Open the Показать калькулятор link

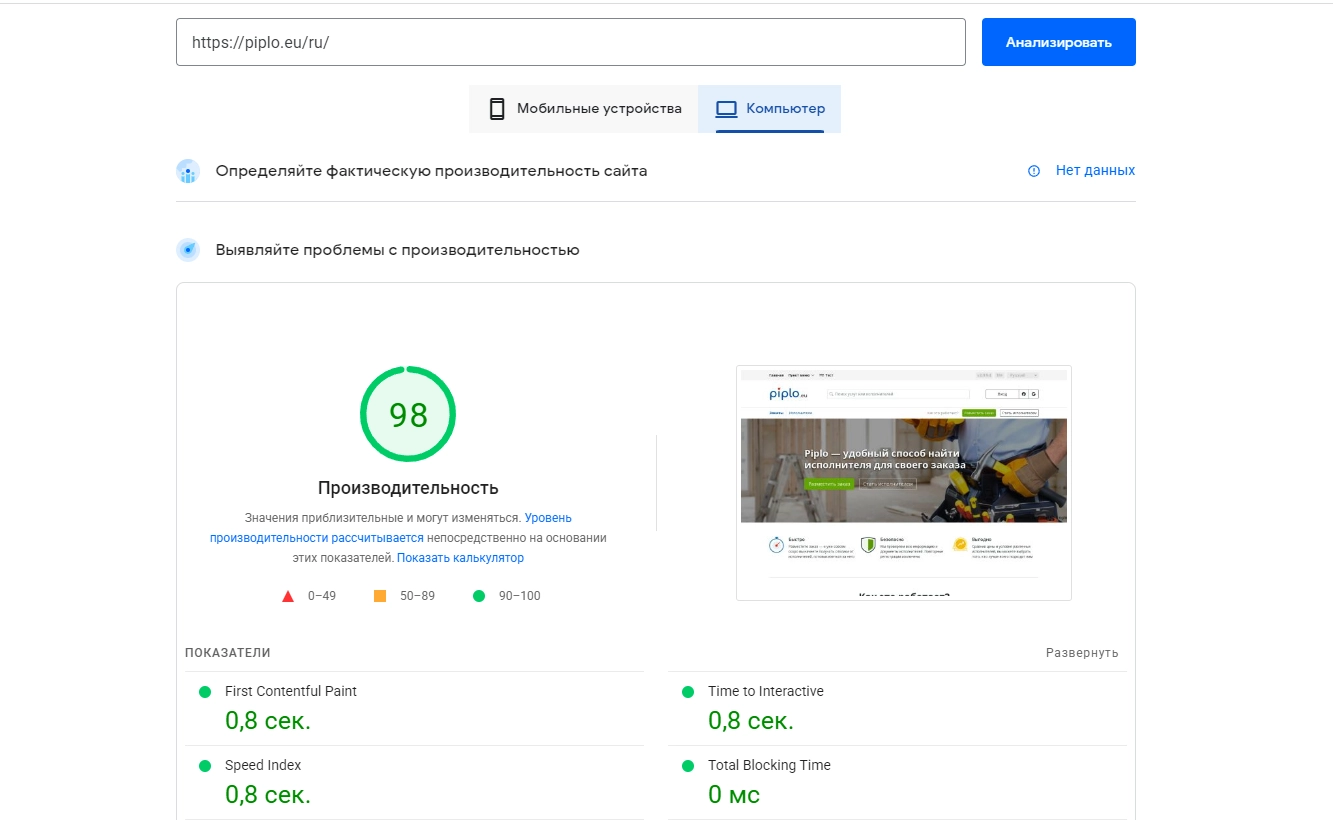coord(460,558)
